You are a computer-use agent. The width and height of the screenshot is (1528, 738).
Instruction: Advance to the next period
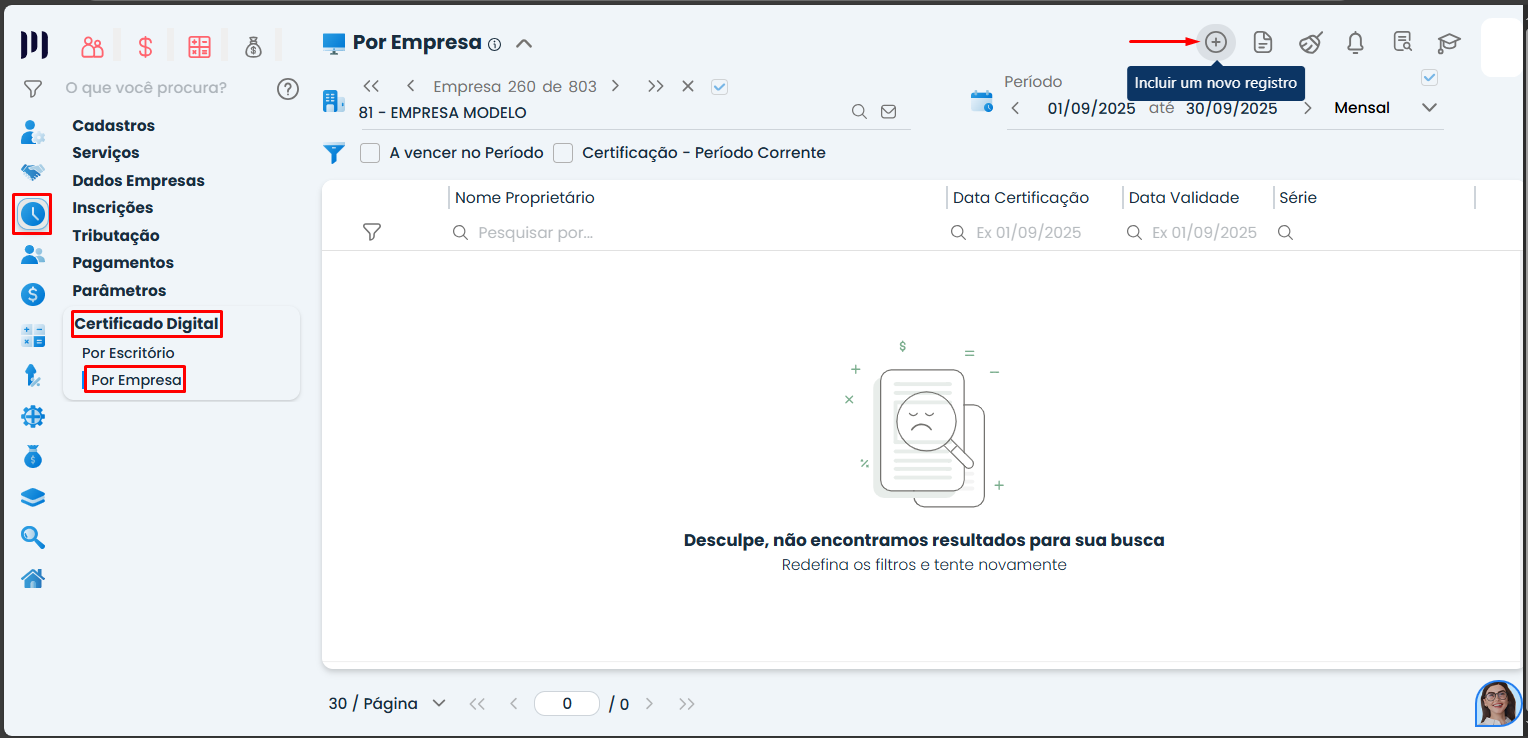[x=1307, y=108]
